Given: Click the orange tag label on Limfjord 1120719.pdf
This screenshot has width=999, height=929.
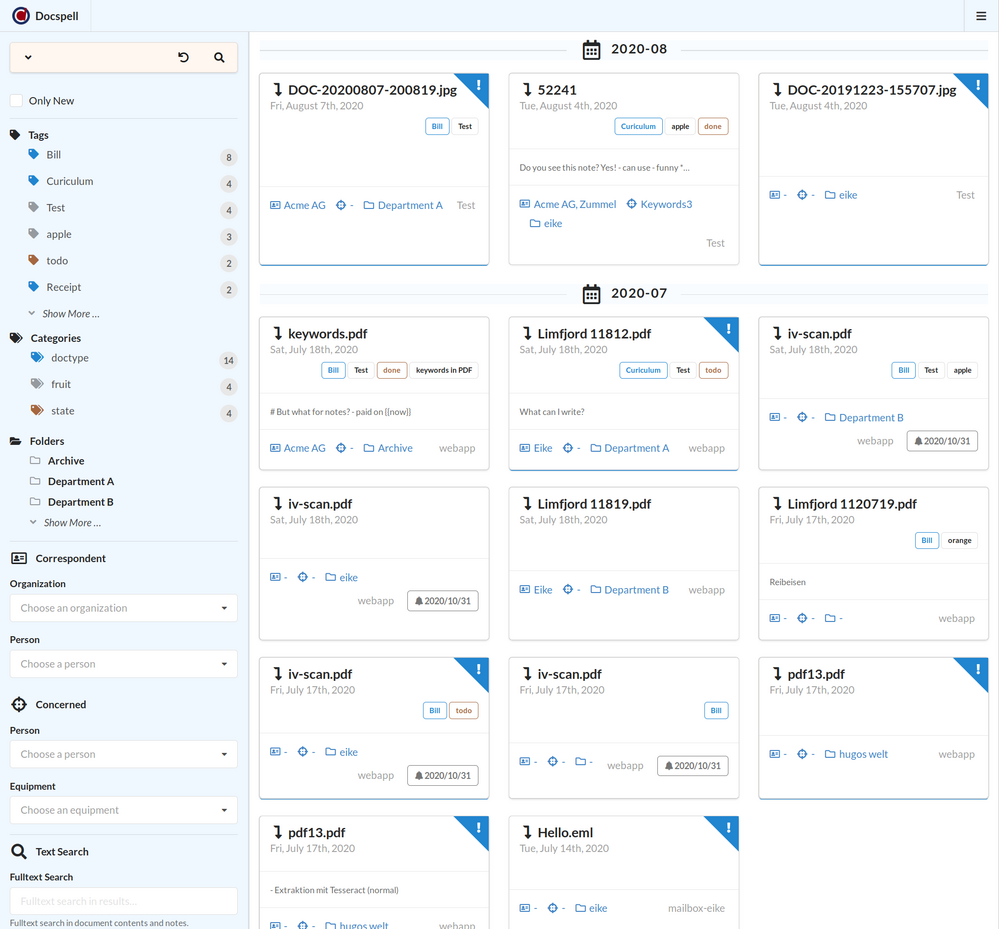Looking at the screenshot, I should [x=959, y=541].
